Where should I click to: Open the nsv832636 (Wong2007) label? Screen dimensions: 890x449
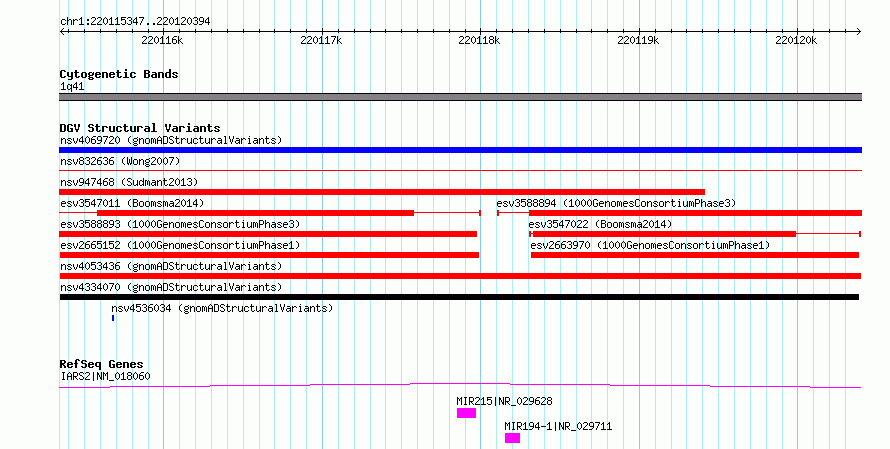[120, 161]
